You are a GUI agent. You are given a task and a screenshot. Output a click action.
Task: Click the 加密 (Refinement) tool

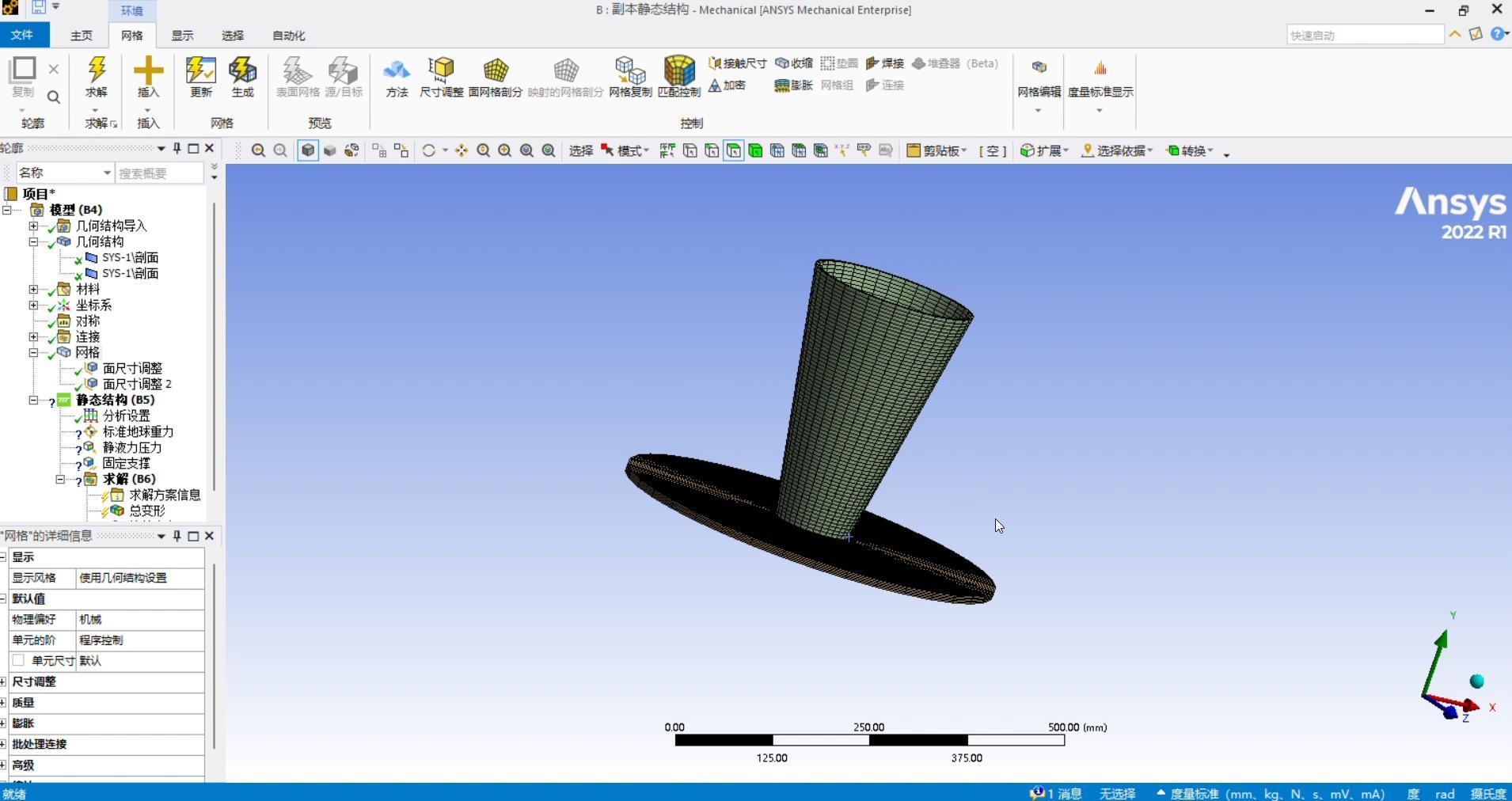pyautogui.click(x=727, y=85)
